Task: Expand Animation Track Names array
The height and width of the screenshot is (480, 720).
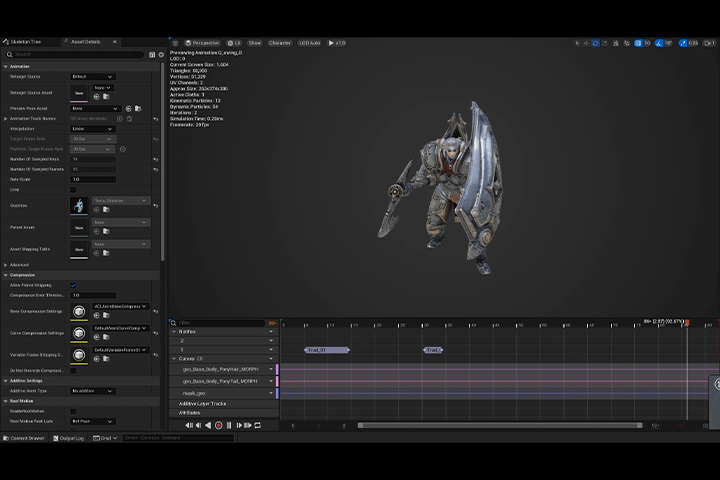Action: 6,119
